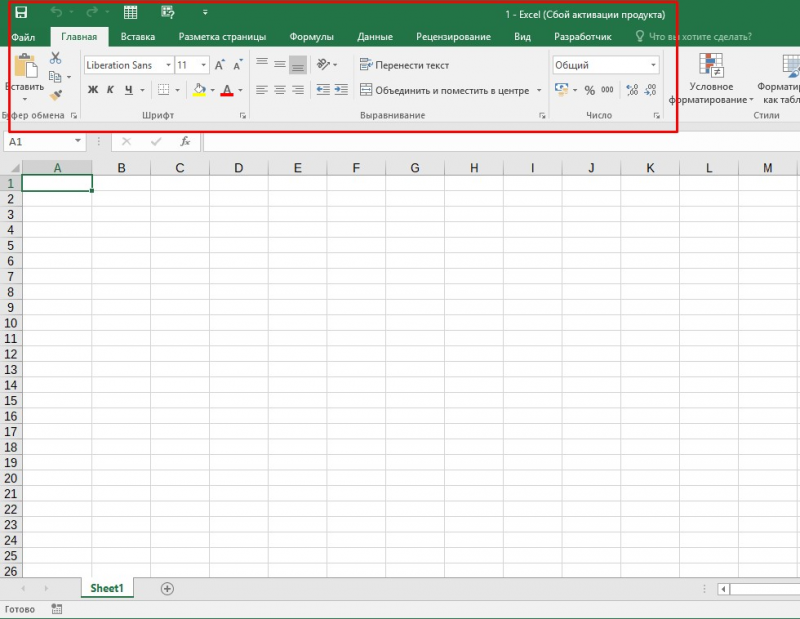Image resolution: width=800 pixels, height=619 pixels.
Task: Click the increase indent icon
Action: tap(341, 90)
